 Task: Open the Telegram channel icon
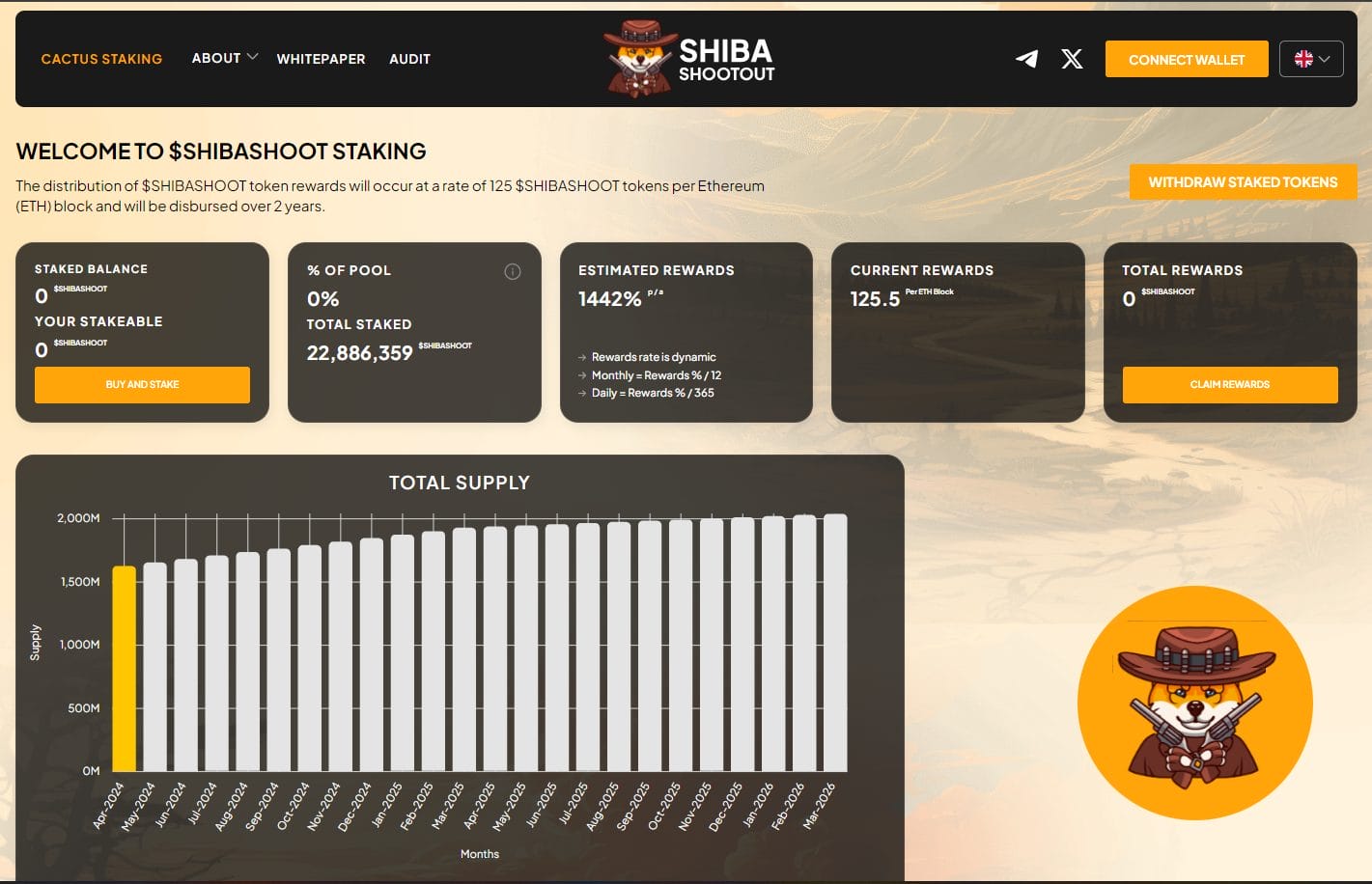(1027, 59)
